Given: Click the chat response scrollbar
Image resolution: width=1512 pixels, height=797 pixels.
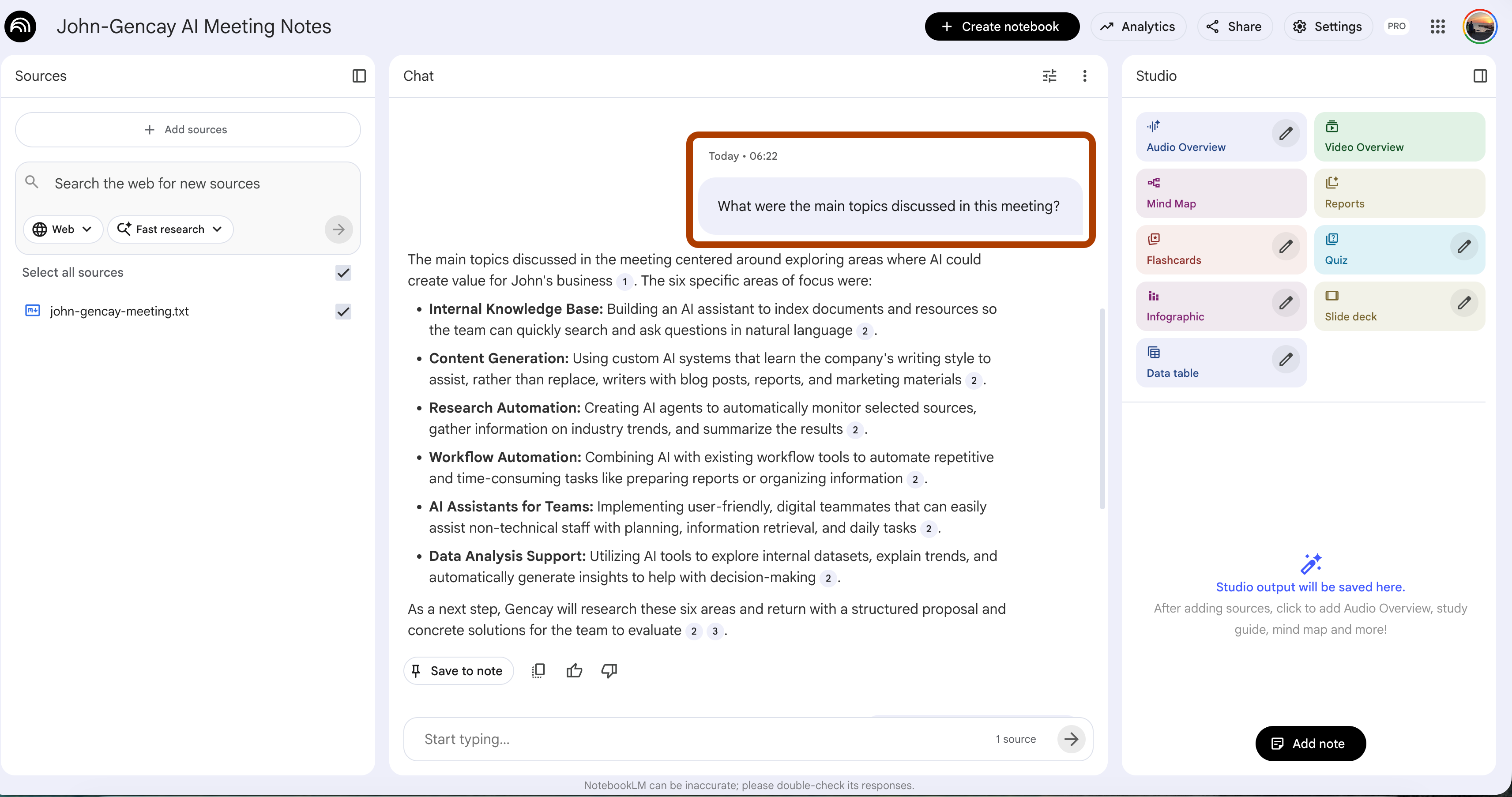Looking at the screenshot, I should click(x=1102, y=409).
